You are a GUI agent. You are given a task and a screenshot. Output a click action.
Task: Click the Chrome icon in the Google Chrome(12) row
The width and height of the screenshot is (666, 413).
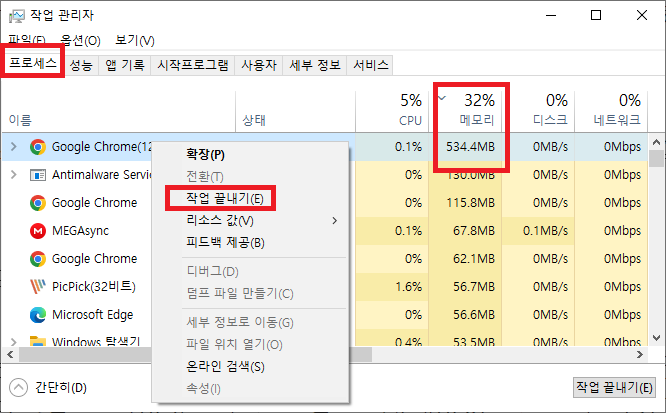(x=38, y=147)
